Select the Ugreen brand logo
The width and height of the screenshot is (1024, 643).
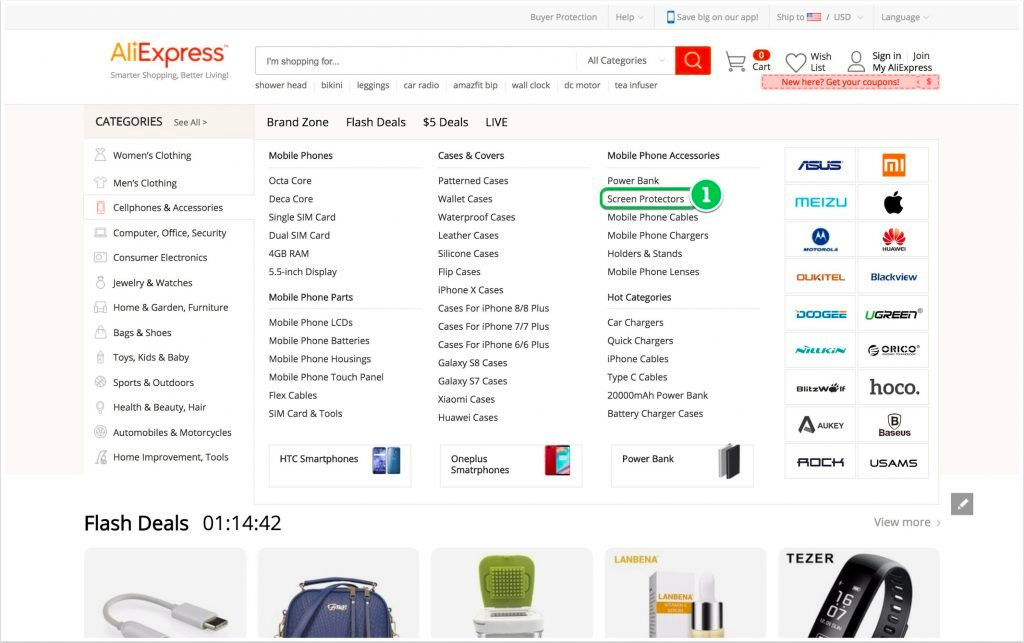click(x=893, y=314)
